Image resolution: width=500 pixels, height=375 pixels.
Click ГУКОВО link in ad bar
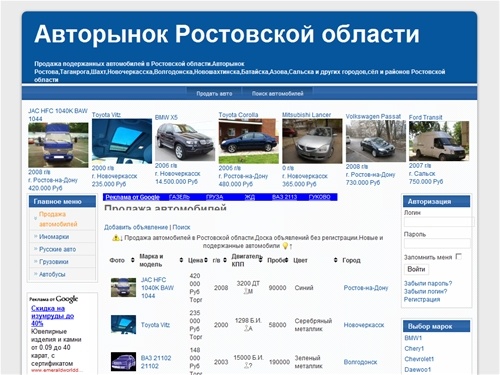click(x=320, y=197)
